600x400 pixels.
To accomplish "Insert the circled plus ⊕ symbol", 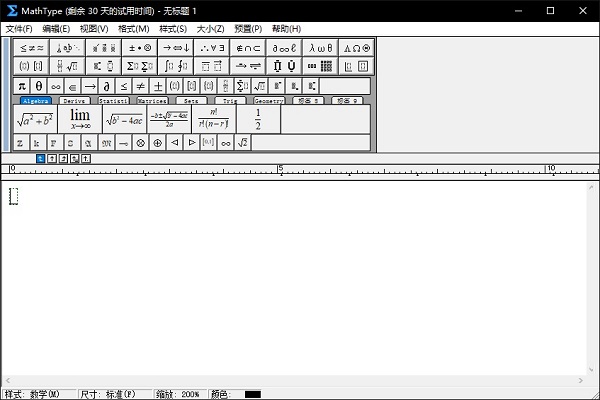I will click(157, 143).
